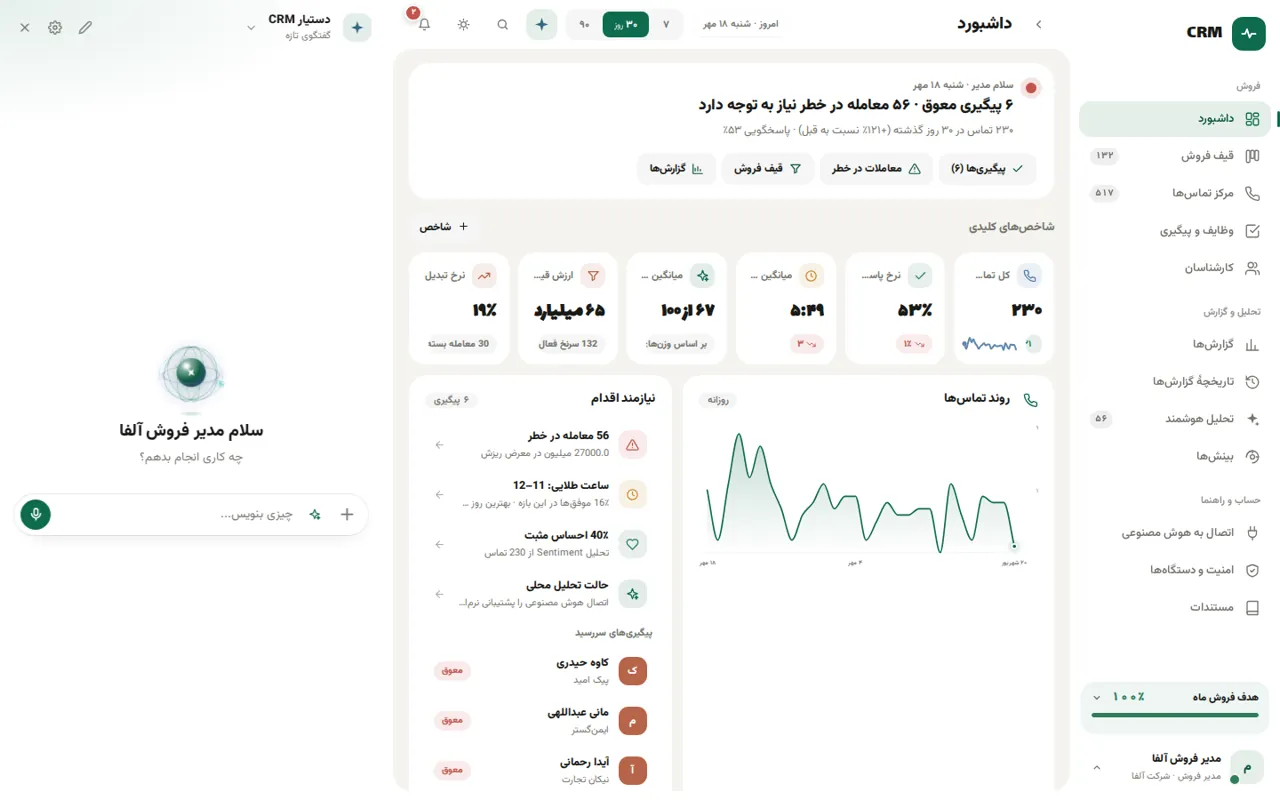Click the پیگیری‌ها (۶) button
The image size is (1280, 800).
pyautogui.click(x=987, y=169)
